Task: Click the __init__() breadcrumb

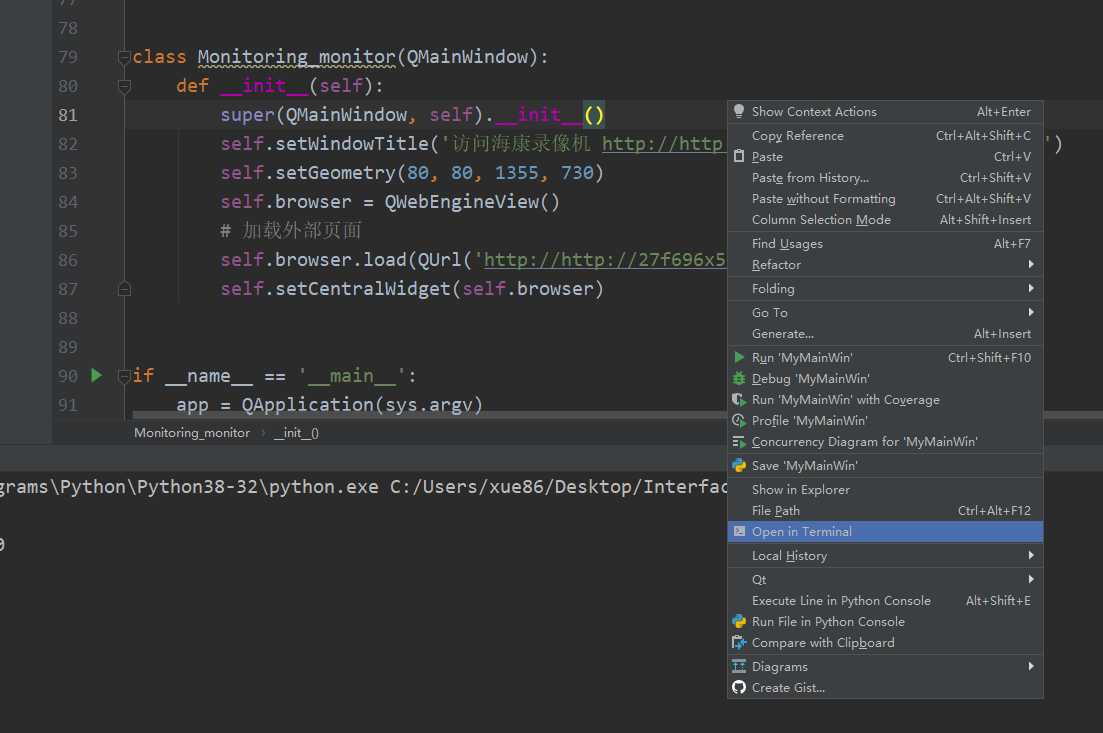Action: 296,433
